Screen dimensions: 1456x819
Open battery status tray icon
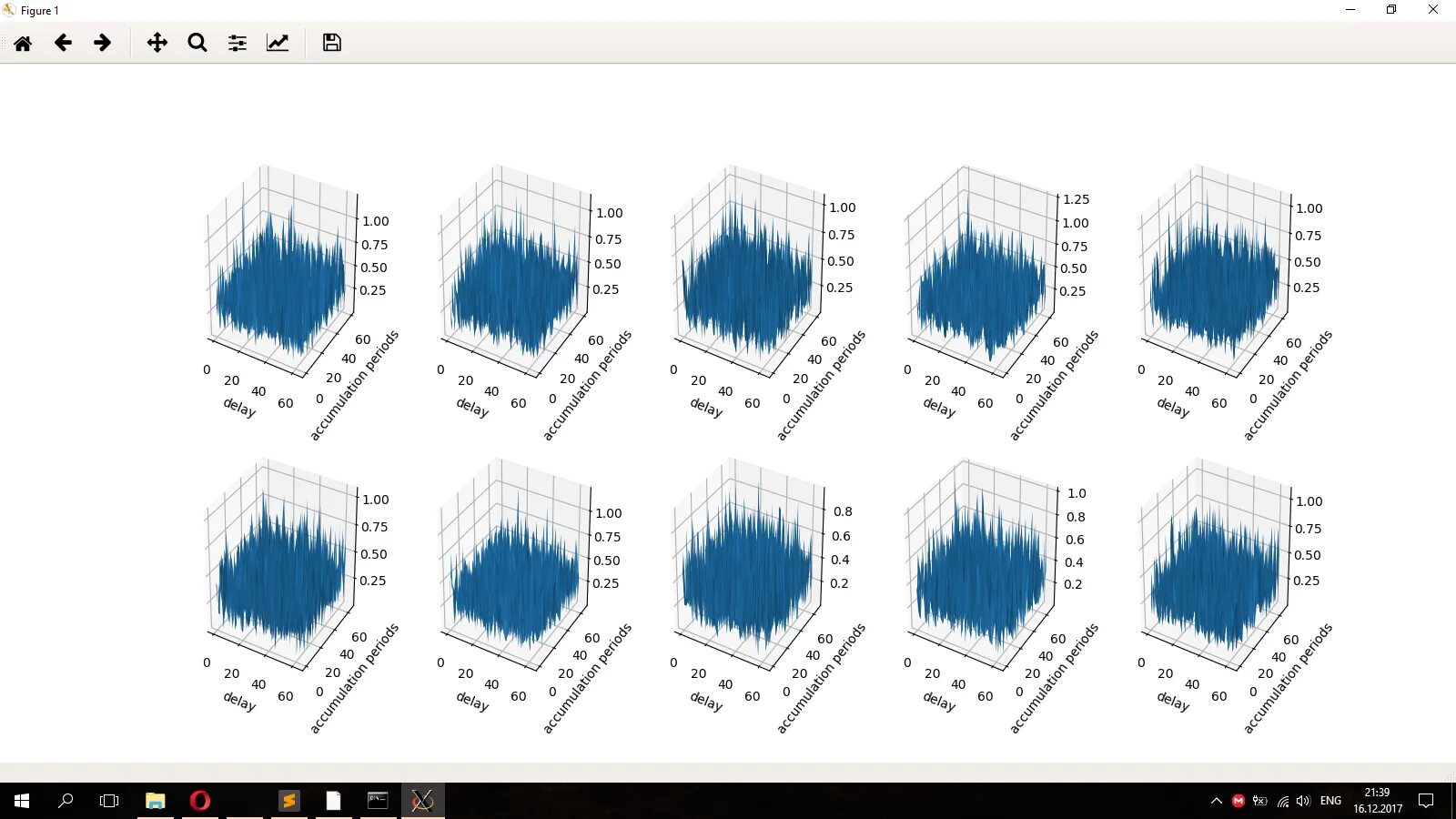coord(1259,801)
